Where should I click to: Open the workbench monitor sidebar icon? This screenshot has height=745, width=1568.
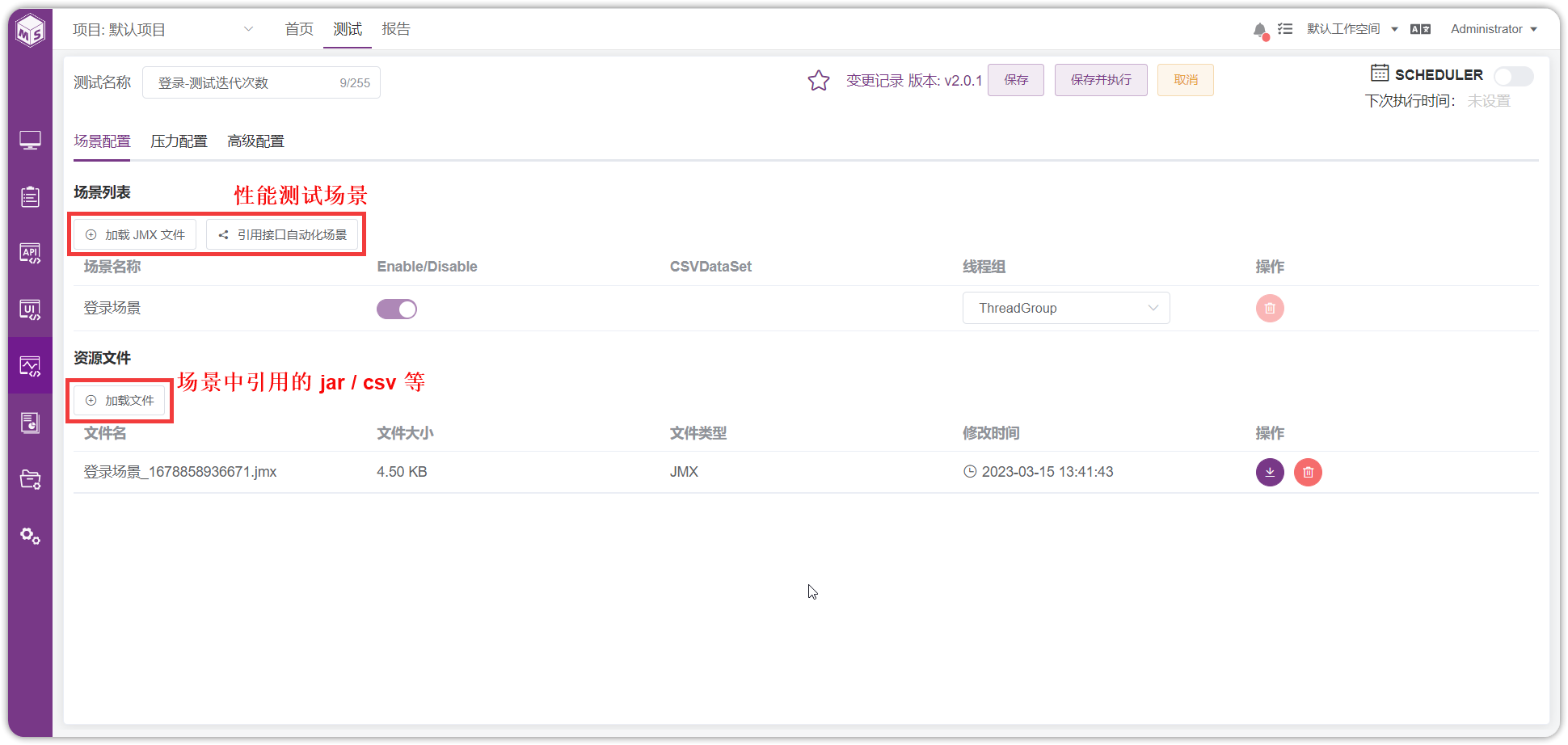31,141
